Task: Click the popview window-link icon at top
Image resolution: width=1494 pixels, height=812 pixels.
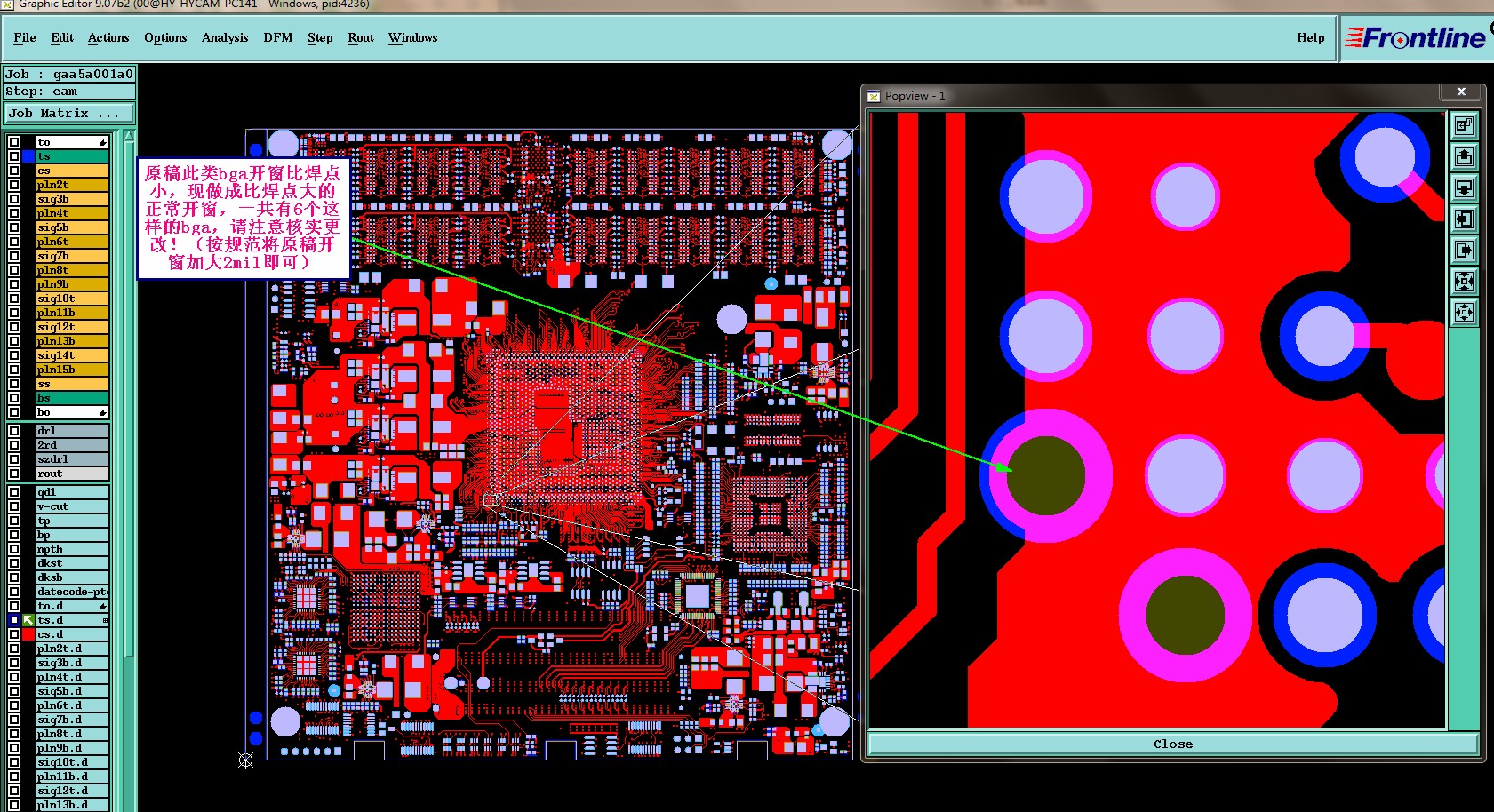Action: (1464, 125)
